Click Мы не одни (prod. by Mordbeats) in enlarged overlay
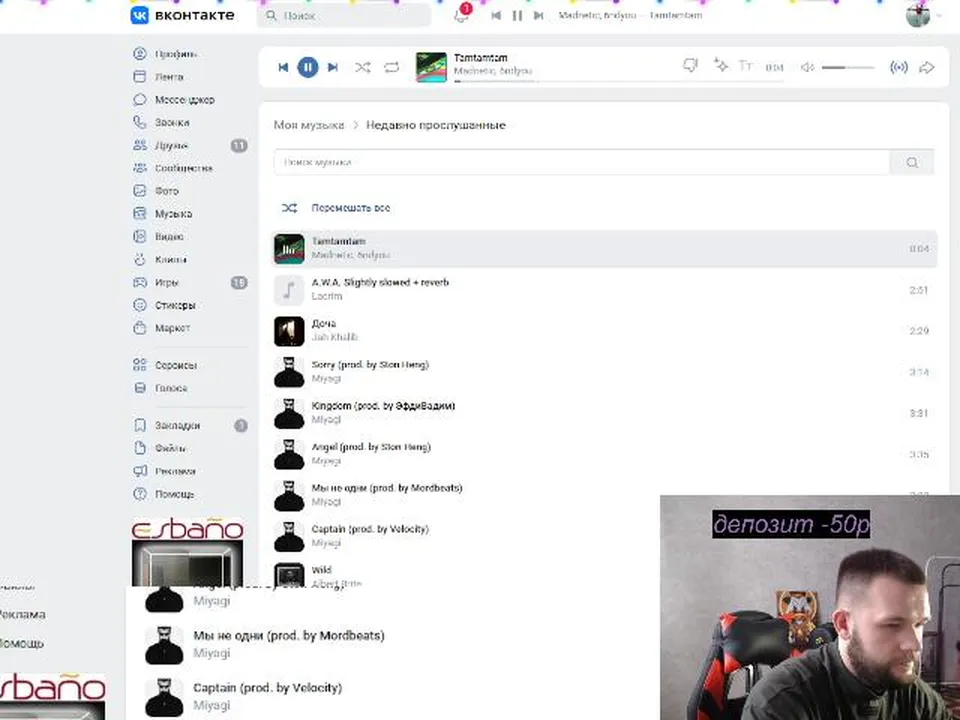 click(289, 636)
